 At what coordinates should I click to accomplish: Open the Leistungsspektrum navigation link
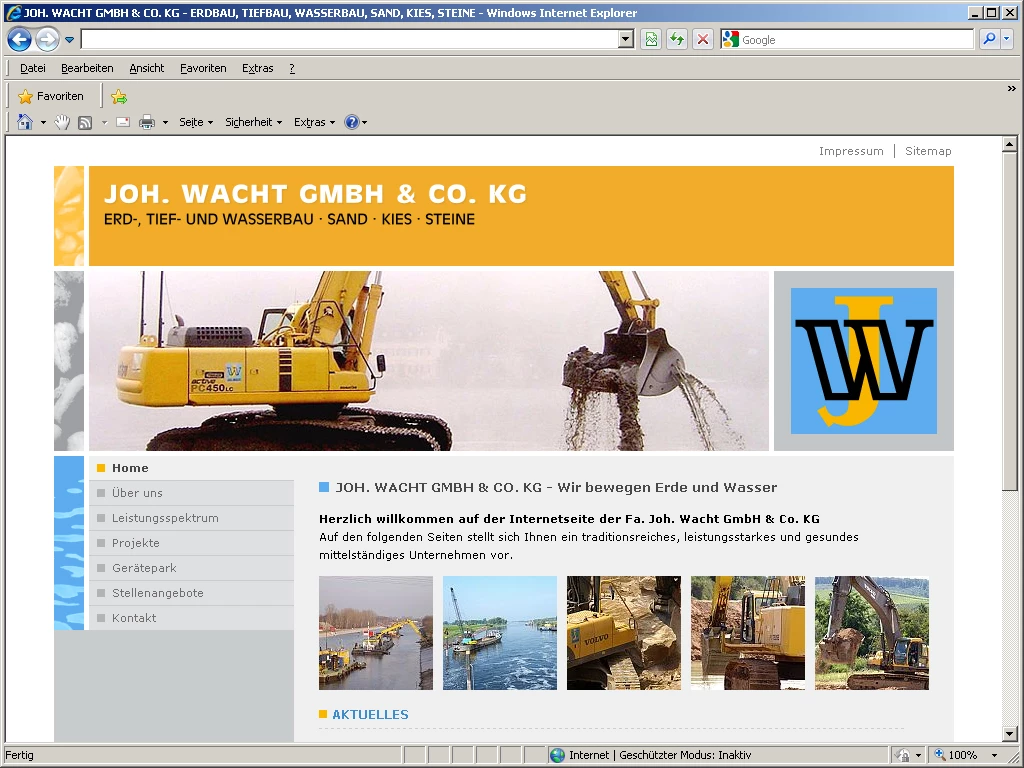[165, 518]
